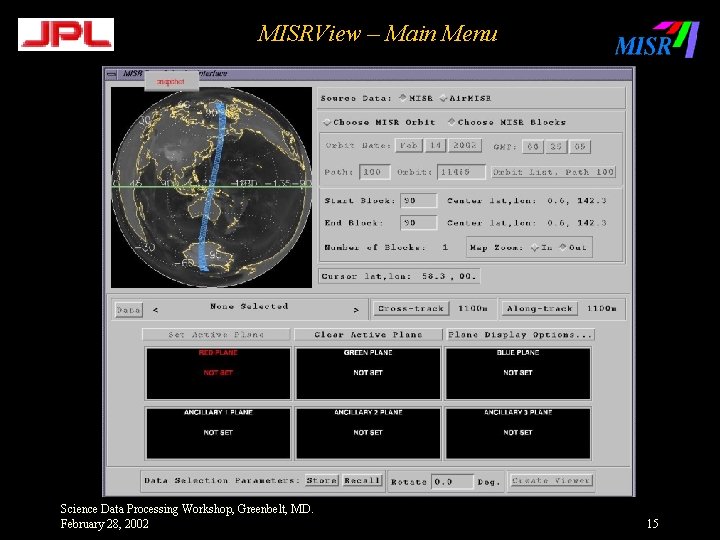Click Start Block center lat,lon value
The width and height of the screenshot is (720, 540).
point(577,201)
